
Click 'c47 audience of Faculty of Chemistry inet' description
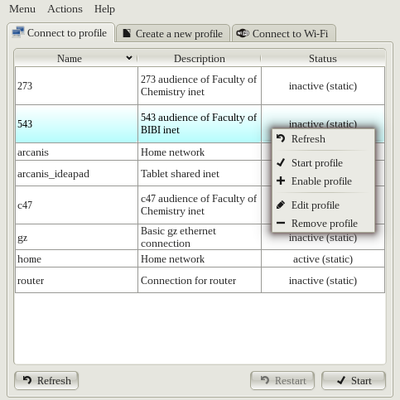199,205
